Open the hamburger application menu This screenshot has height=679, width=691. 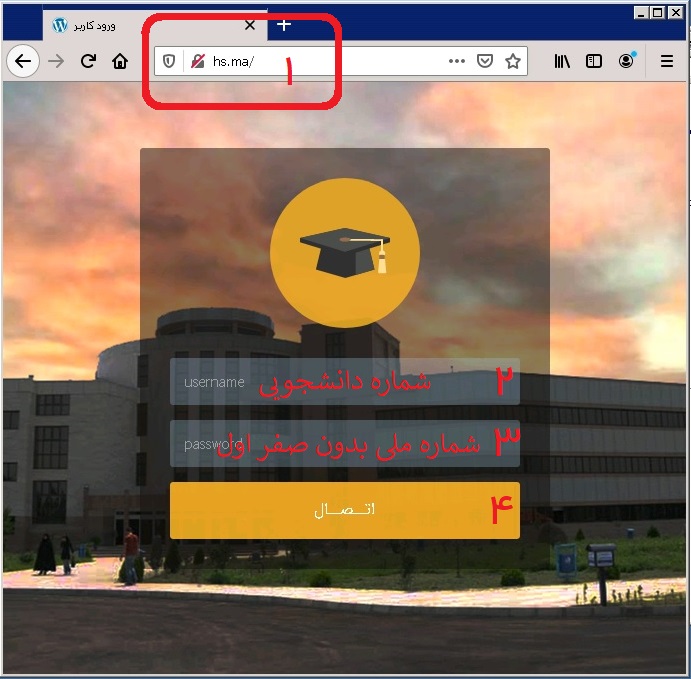point(667,61)
